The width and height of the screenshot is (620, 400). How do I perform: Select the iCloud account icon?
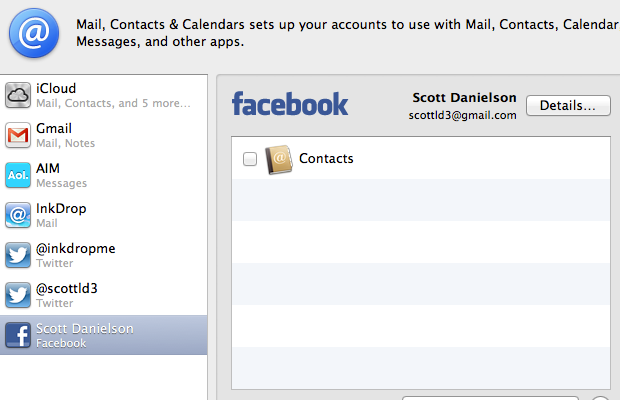[18, 95]
